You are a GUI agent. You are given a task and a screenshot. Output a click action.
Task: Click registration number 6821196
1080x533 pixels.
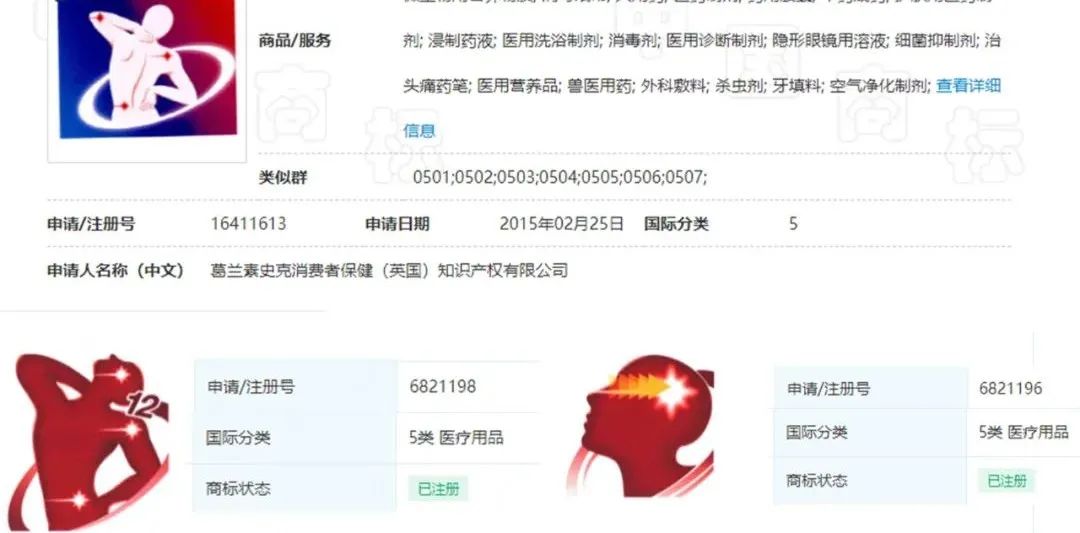1010,388
